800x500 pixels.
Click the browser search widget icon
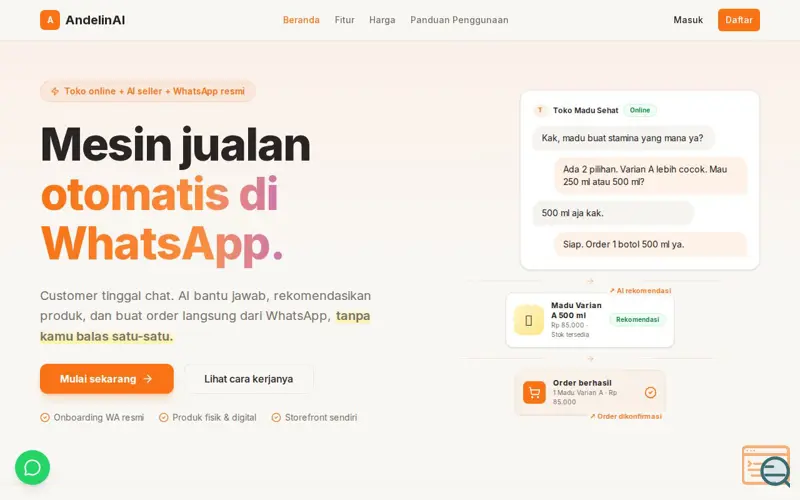(x=766, y=466)
